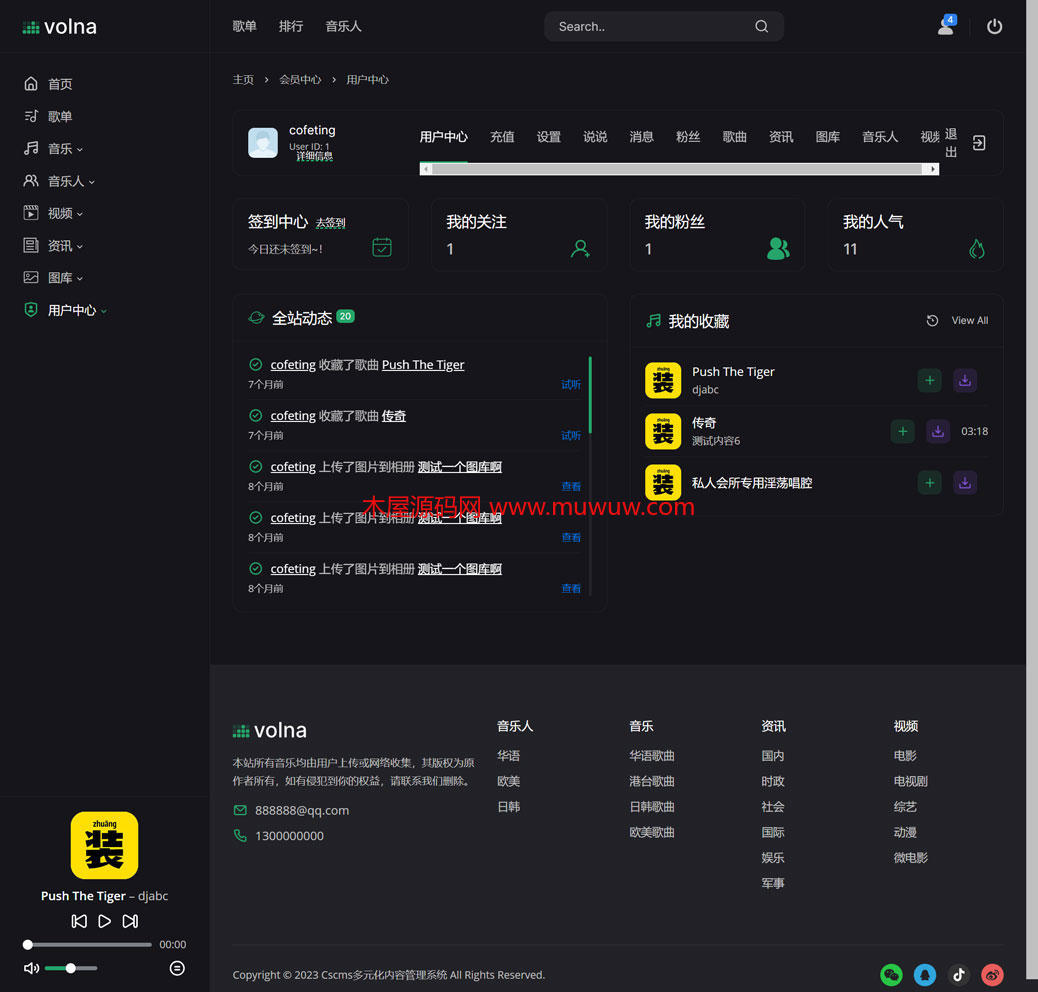Adjust the player volume slider

coord(71,968)
